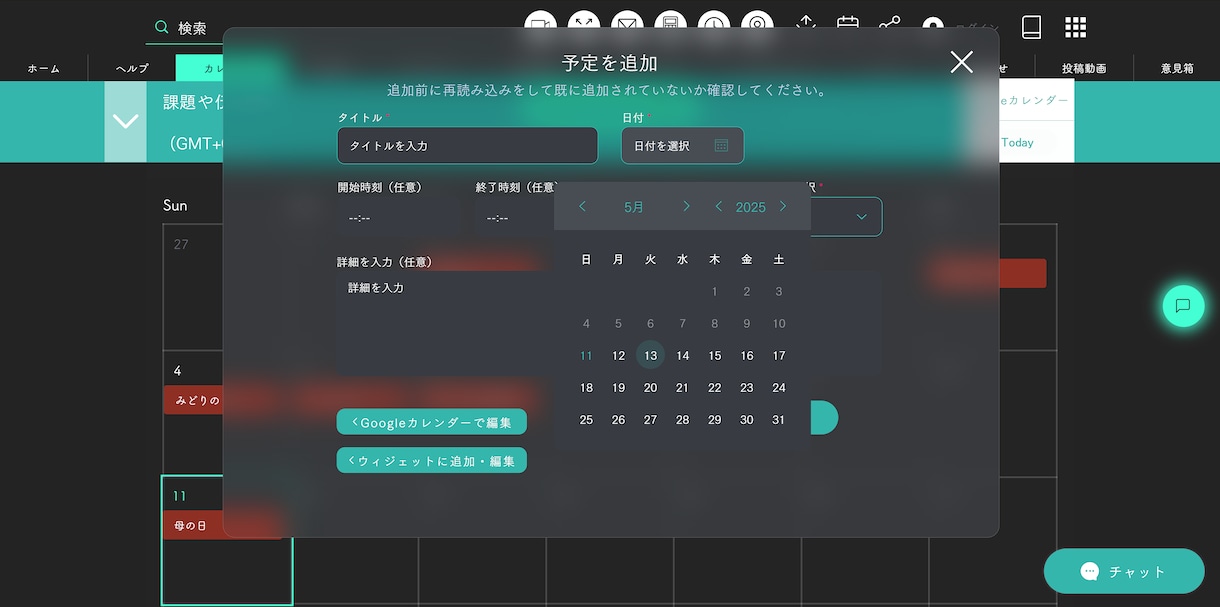Select the year label 2025 in the date picker
Viewport: 1220px width, 607px height.
(750, 207)
